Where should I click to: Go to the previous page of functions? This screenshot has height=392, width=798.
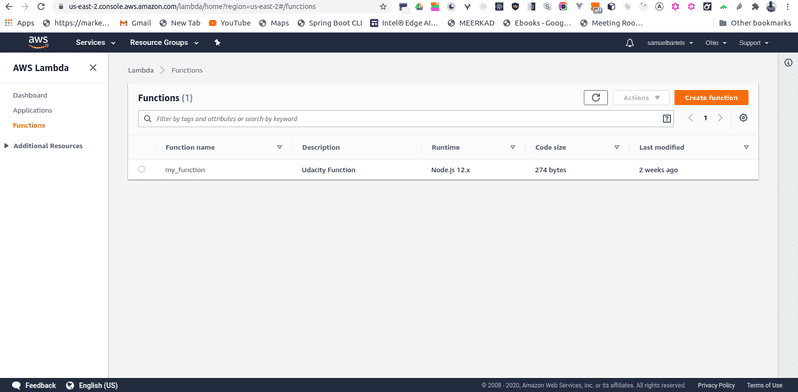click(691, 118)
